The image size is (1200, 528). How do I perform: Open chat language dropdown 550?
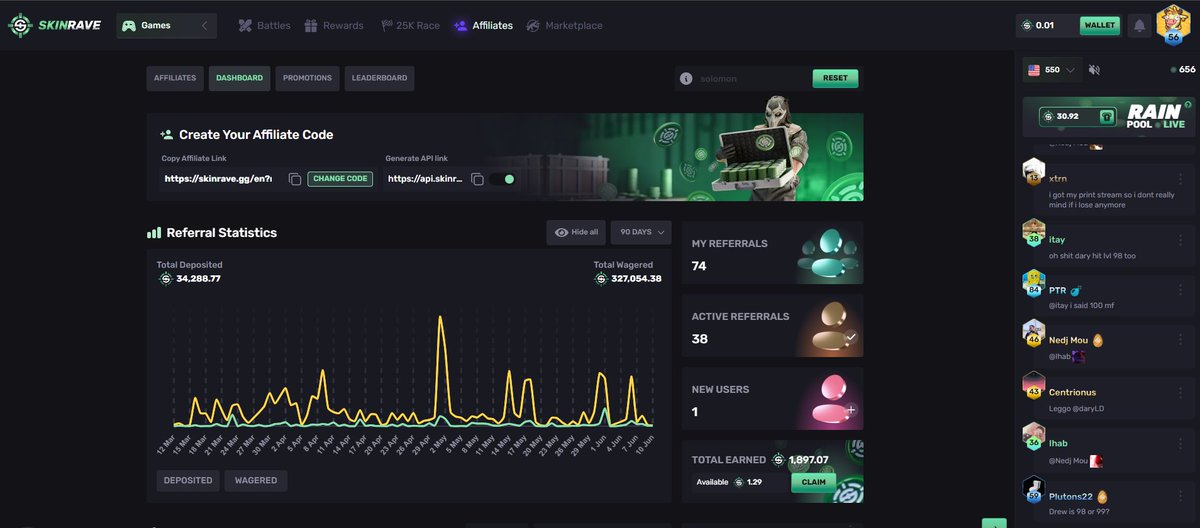coord(1053,70)
